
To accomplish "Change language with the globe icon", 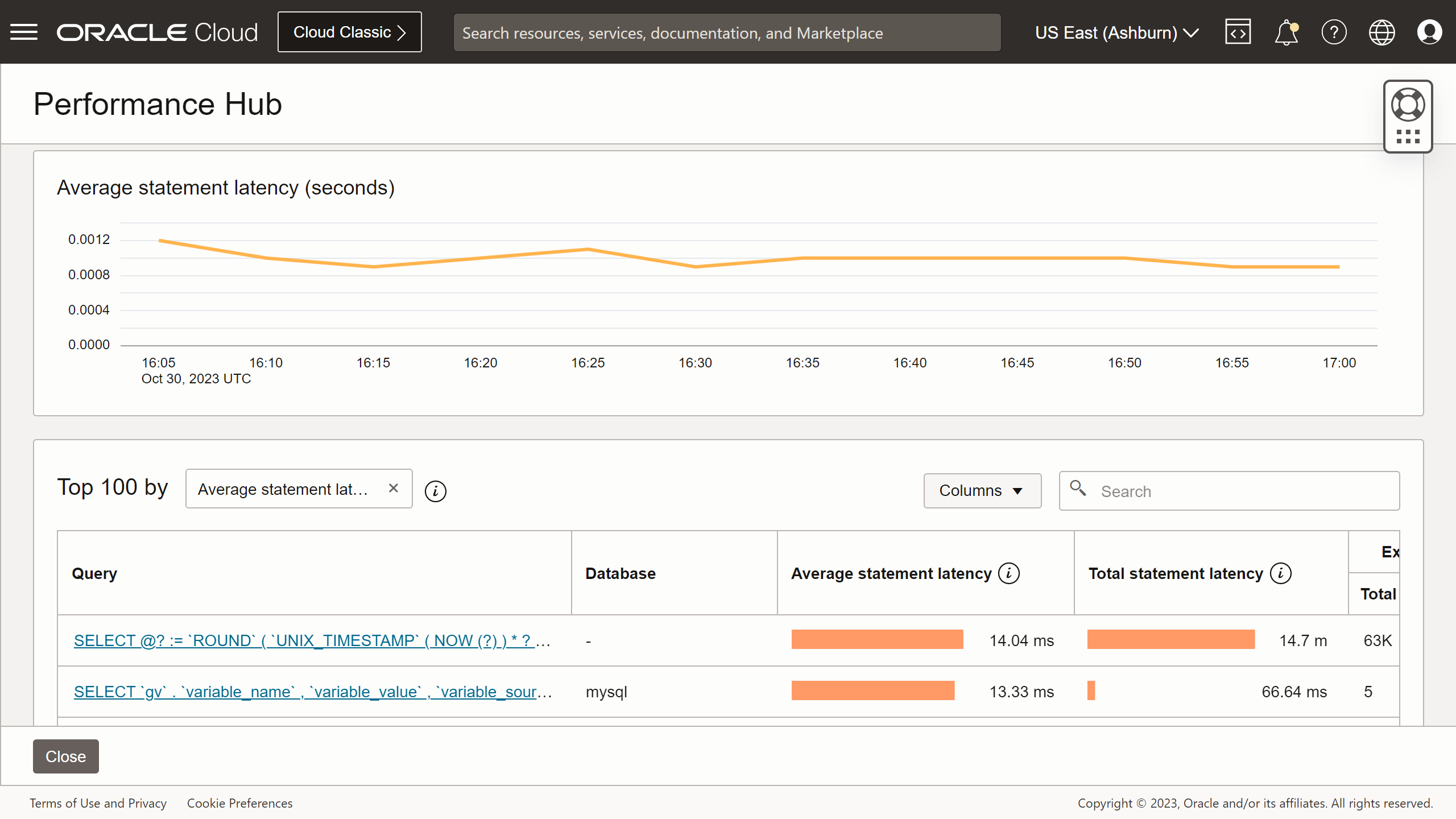I will tap(1382, 32).
